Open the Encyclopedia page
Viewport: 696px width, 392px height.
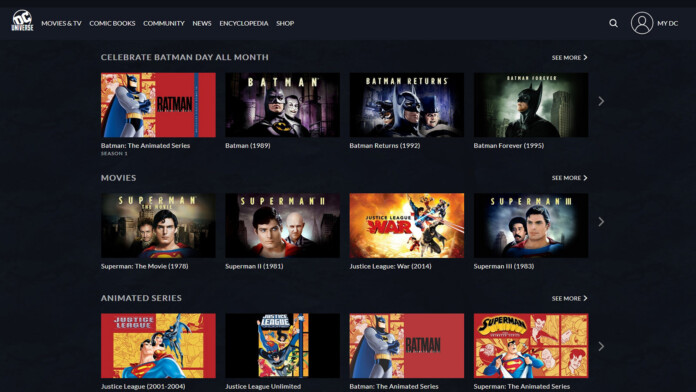(244, 23)
